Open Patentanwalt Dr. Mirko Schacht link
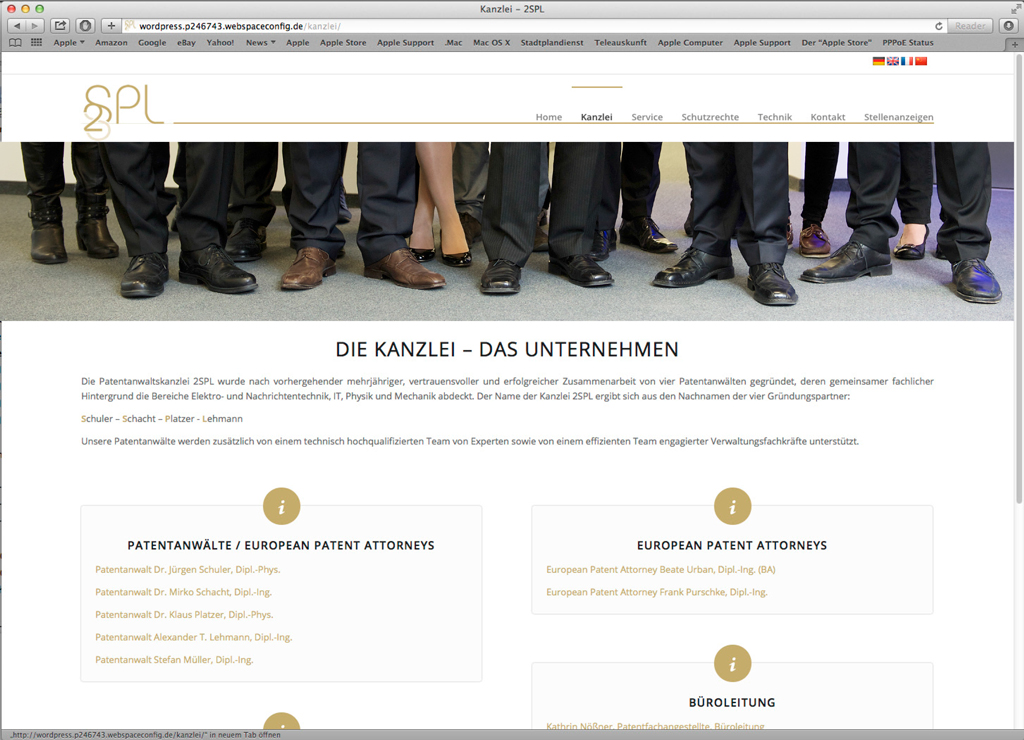The width and height of the screenshot is (1024, 740). (x=184, y=592)
